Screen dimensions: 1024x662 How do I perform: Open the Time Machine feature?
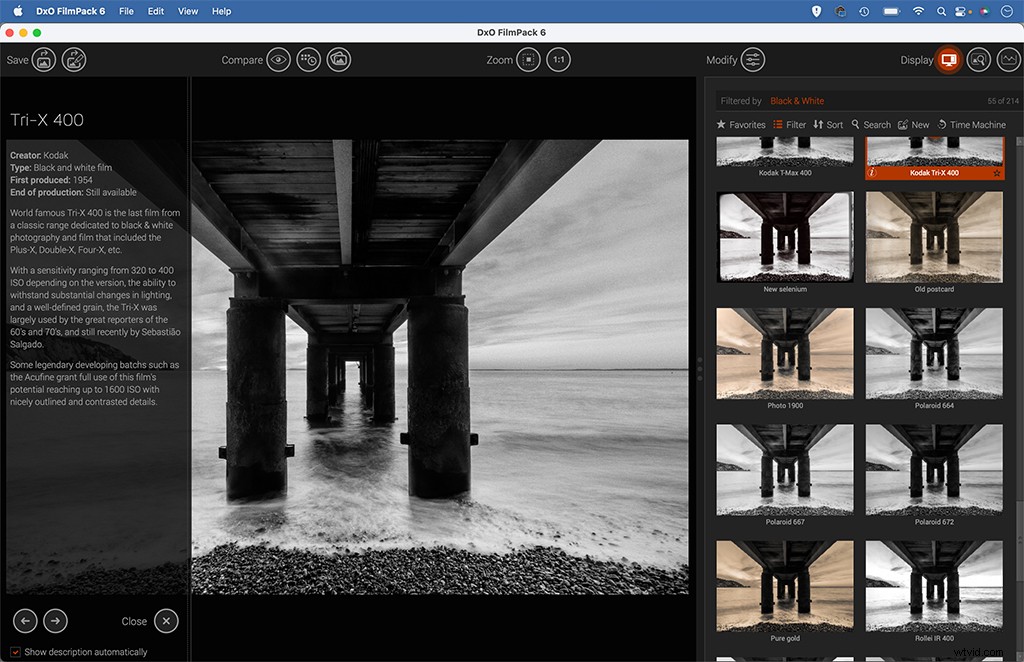(x=972, y=124)
